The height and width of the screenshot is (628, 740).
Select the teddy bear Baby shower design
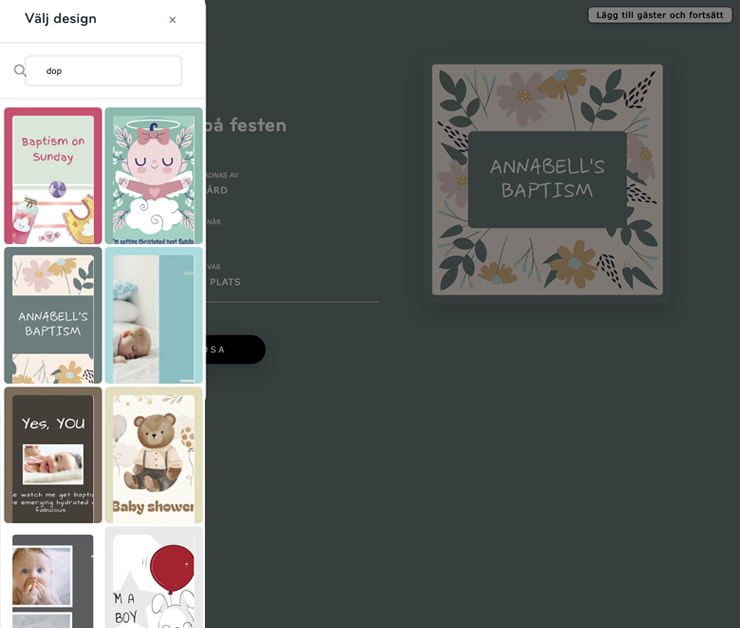click(154, 455)
